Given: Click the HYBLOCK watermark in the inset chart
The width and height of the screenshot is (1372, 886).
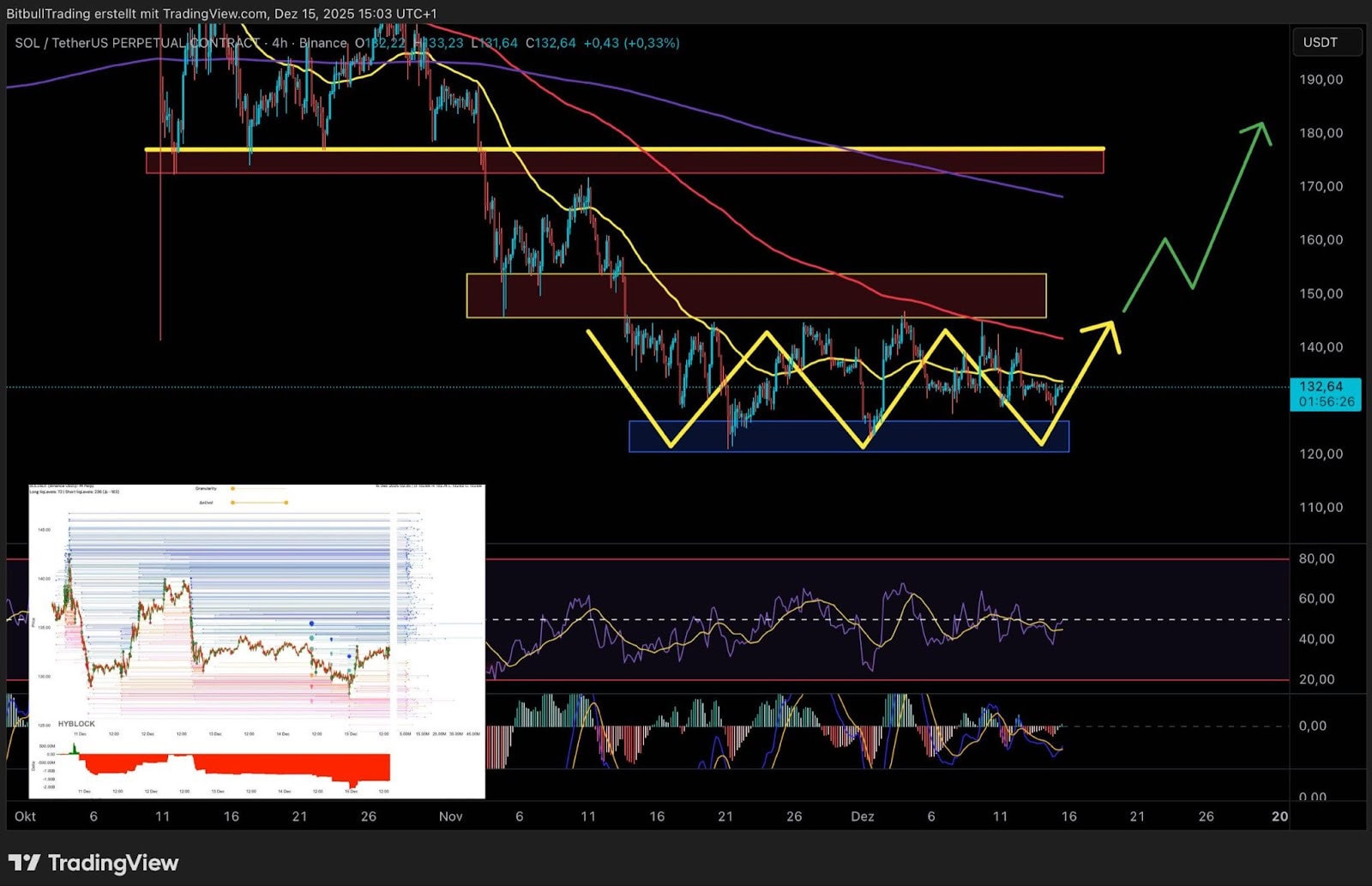Looking at the screenshot, I should (76, 724).
